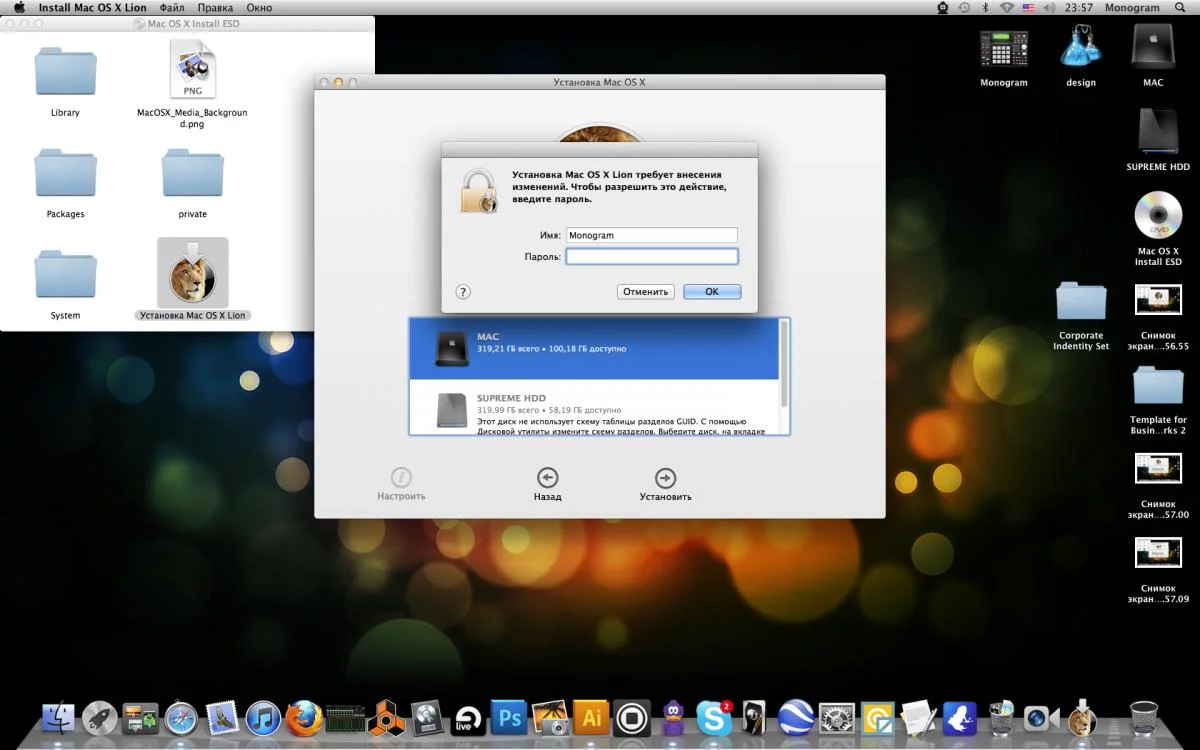This screenshot has height=750, width=1200.
Task: Click the Назад back arrow icon
Action: point(547,479)
